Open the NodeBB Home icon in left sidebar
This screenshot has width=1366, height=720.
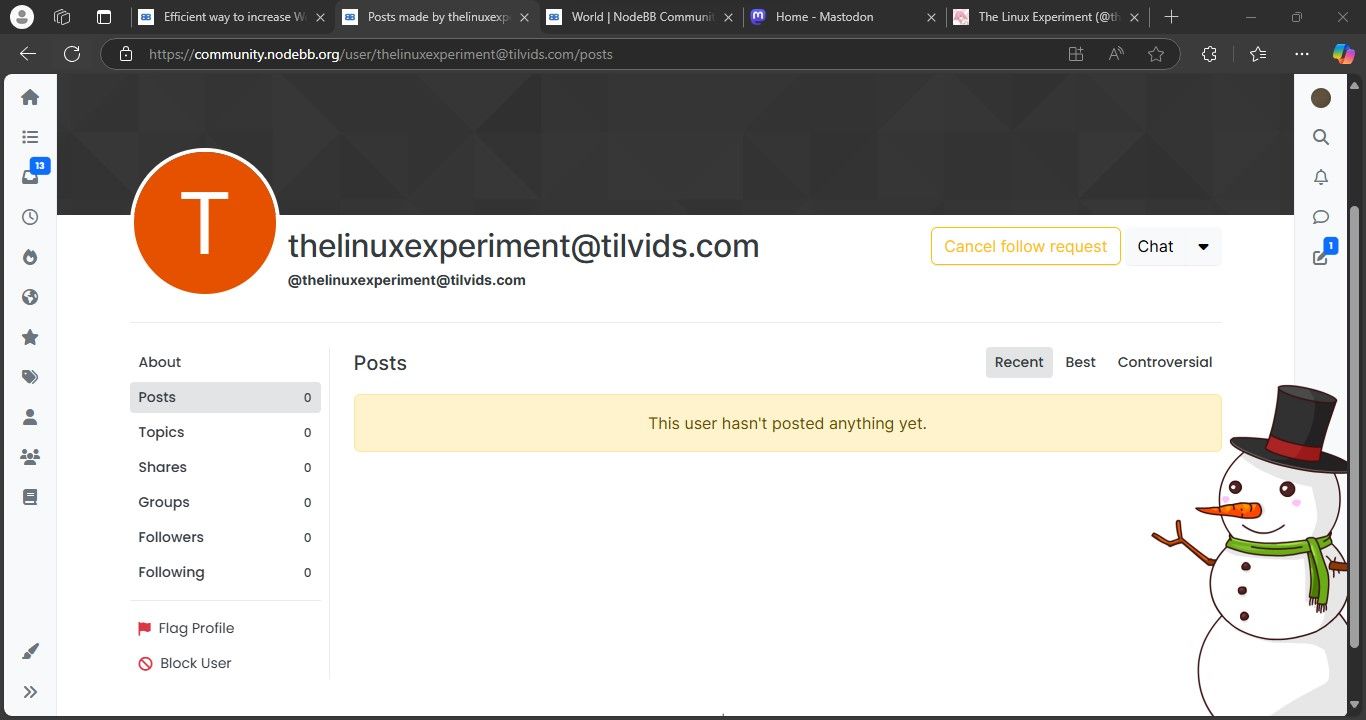[x=30, y=97]
